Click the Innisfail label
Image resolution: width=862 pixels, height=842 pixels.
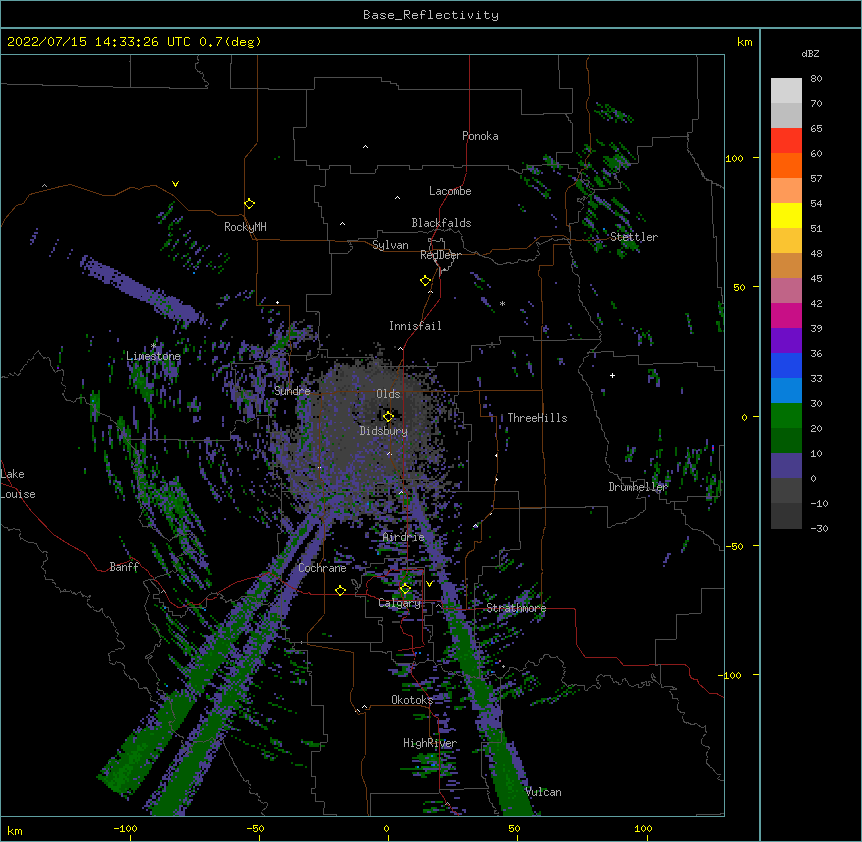point(415,326)
